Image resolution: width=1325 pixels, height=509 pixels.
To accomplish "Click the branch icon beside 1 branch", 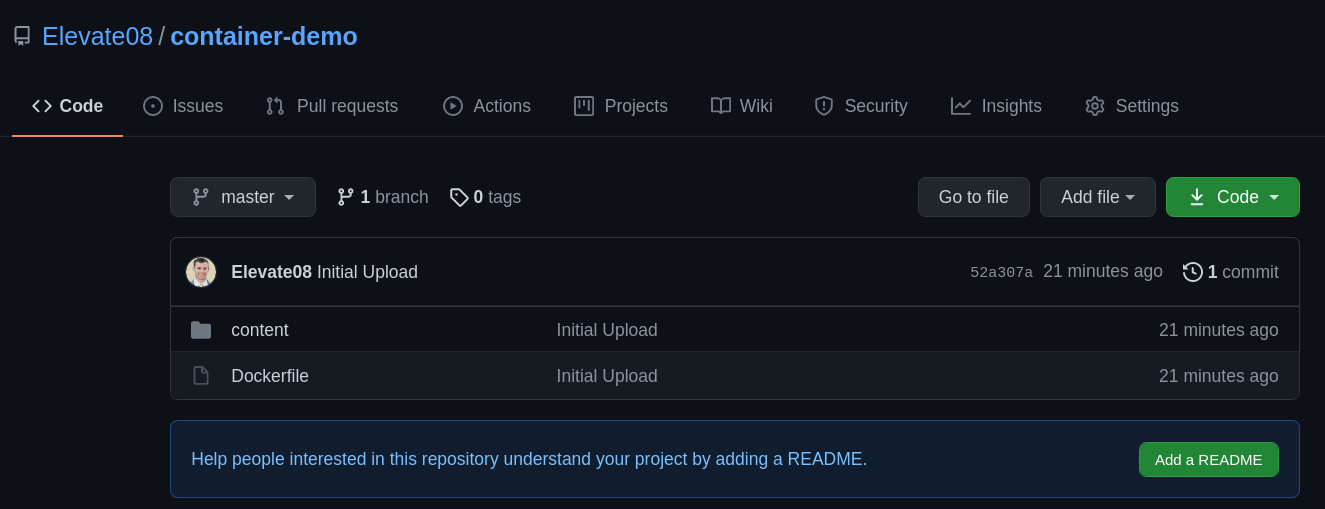I will pos(346,197).
